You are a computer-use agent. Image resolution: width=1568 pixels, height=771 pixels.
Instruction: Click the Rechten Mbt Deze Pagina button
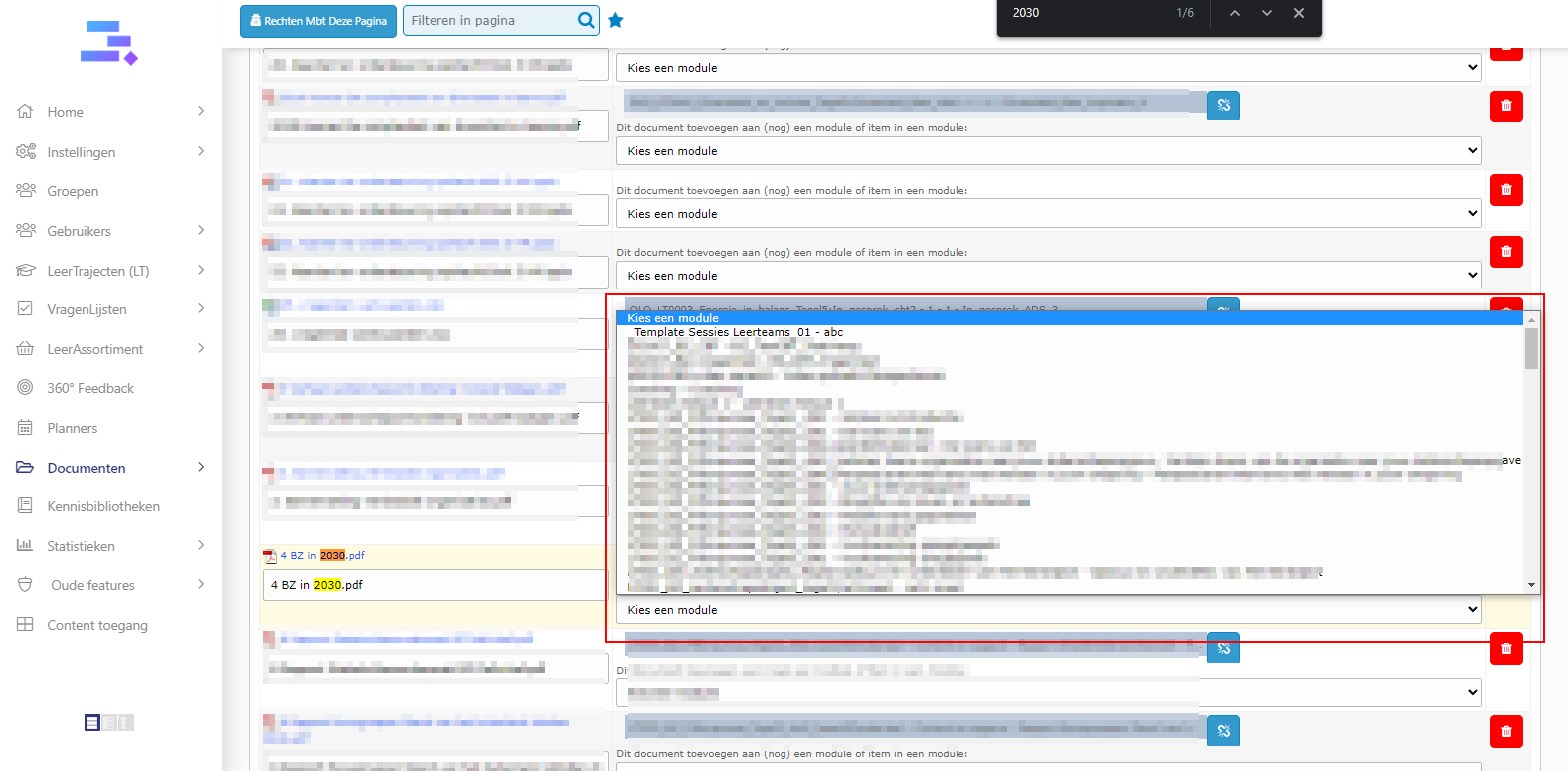click(318, 21)
